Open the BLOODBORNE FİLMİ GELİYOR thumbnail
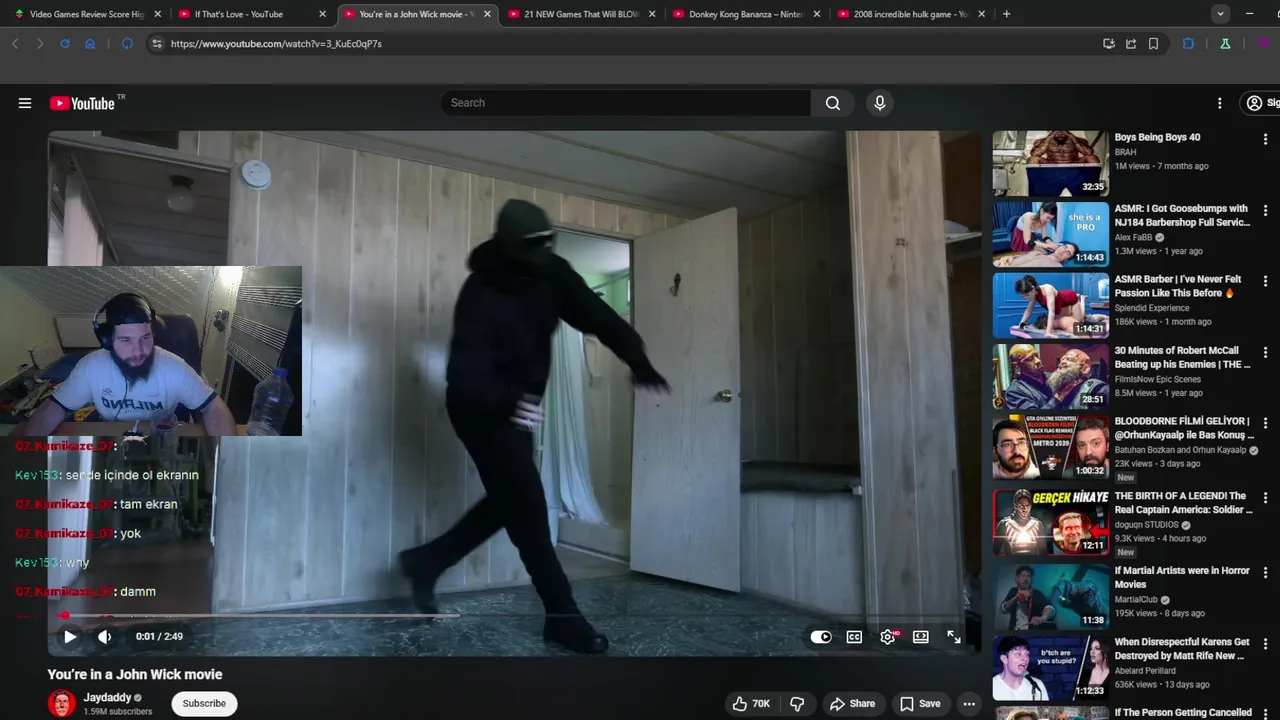Image resolution: width=1280 pixels, height=720 pixels. (1050, 447)
